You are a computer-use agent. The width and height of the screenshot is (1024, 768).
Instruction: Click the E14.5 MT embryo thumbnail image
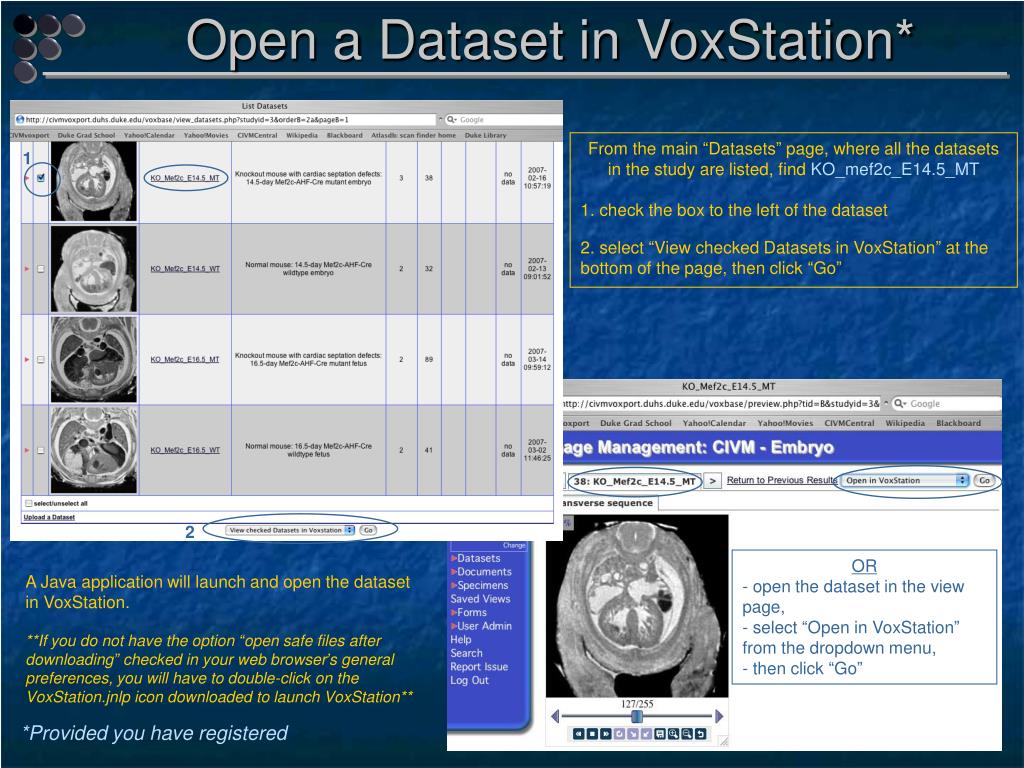(x=94, y=182)
